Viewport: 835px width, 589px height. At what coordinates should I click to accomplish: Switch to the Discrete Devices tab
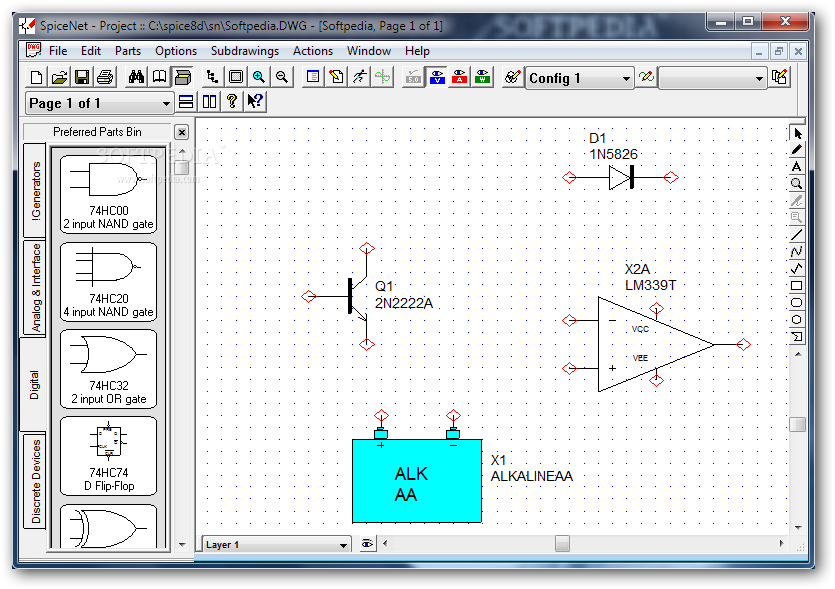click(35, 481)
